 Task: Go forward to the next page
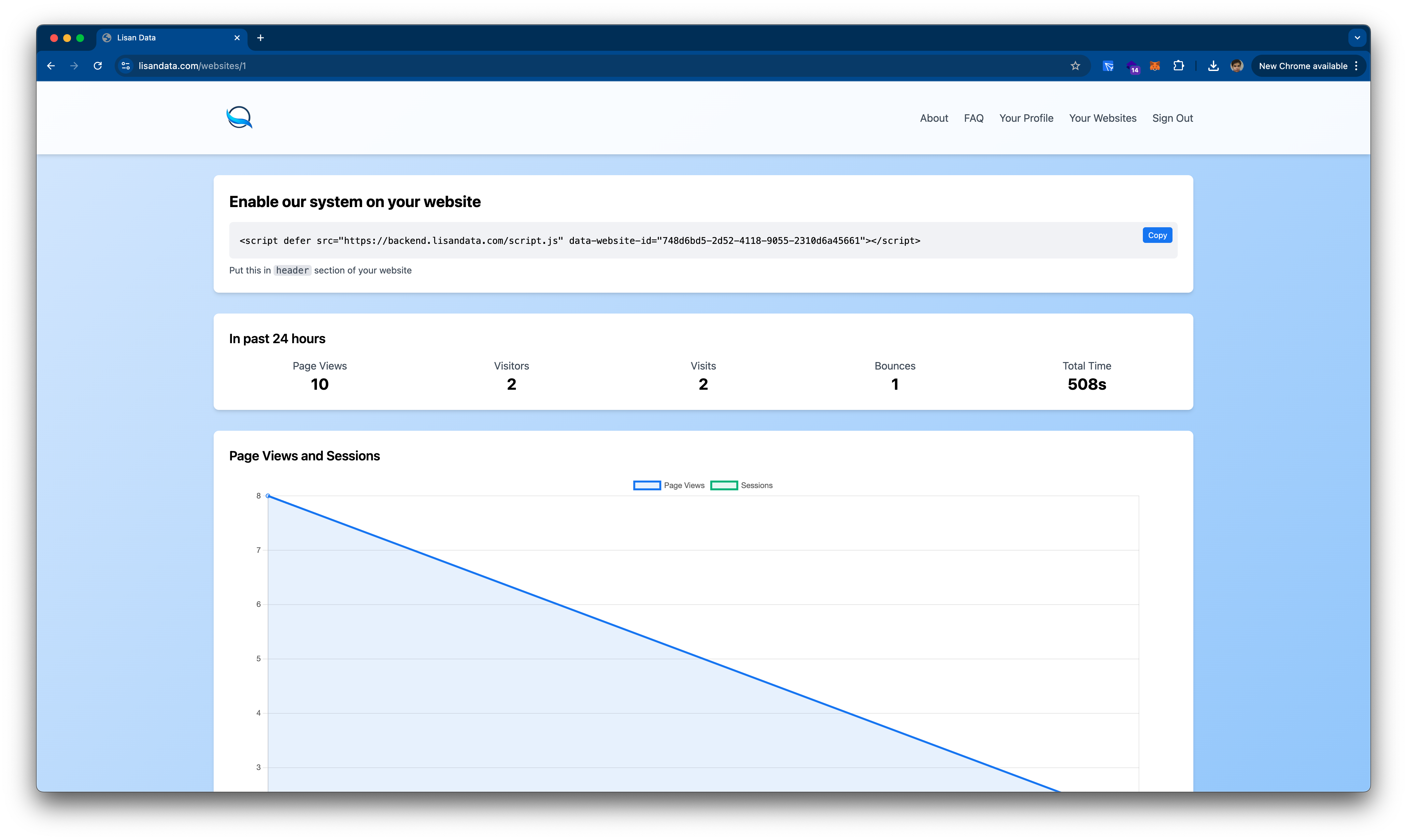74,66
